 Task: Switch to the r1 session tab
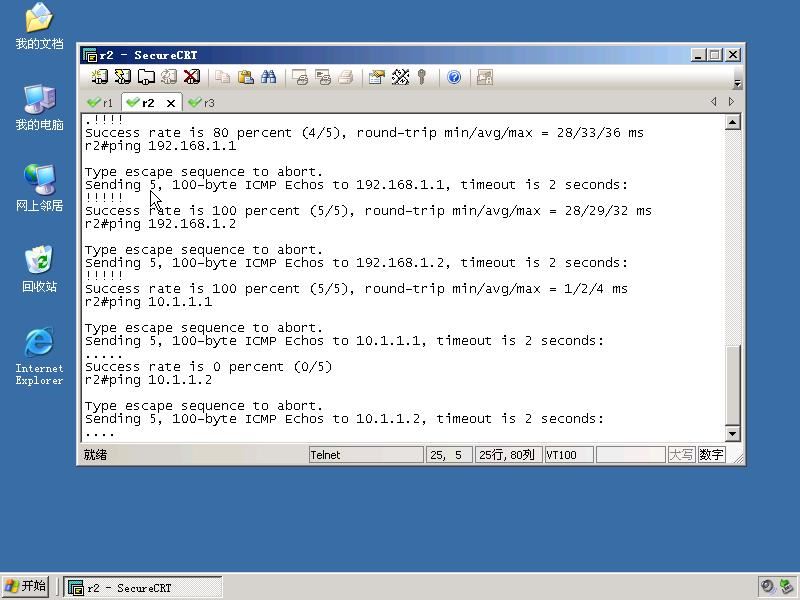tap(101, 103)
